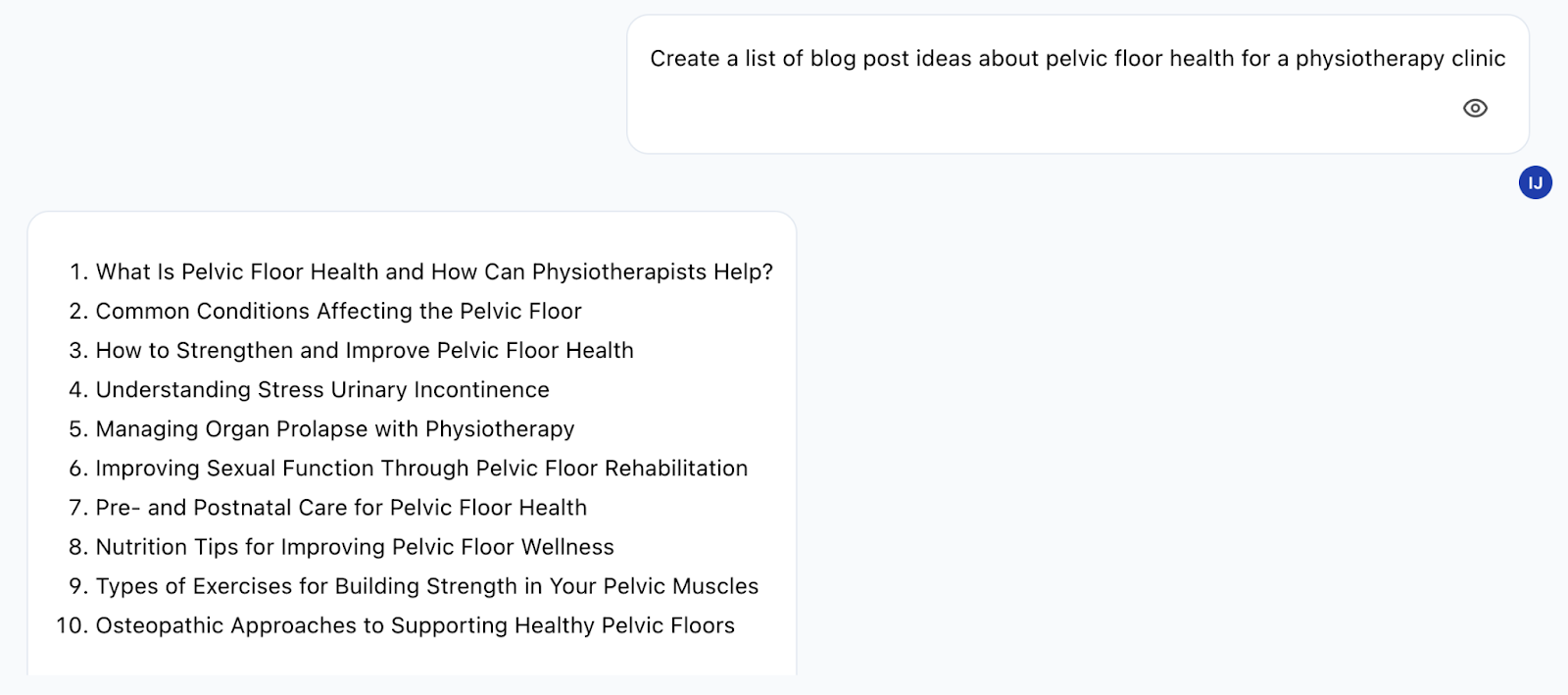Screen dimensions: 1568x695
Task: Click the number 8 list marker
Action: [x=78, y=546]
